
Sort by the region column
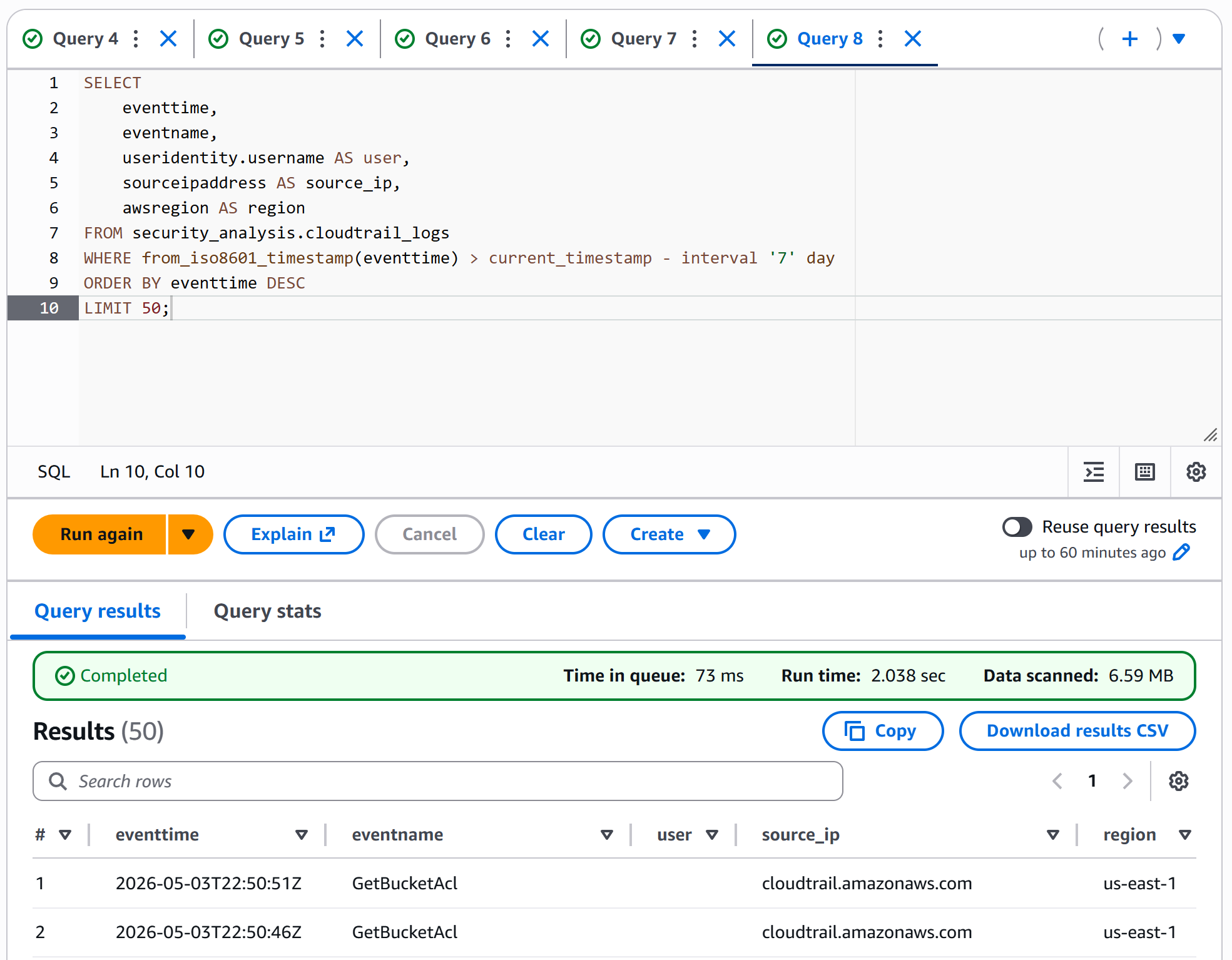[x=1184, y=835]
